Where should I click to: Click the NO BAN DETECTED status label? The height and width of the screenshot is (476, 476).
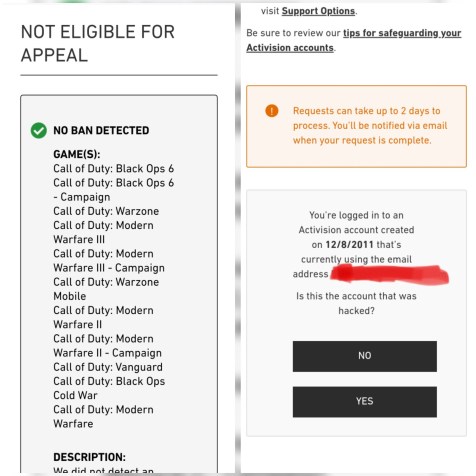click(101, 130)
